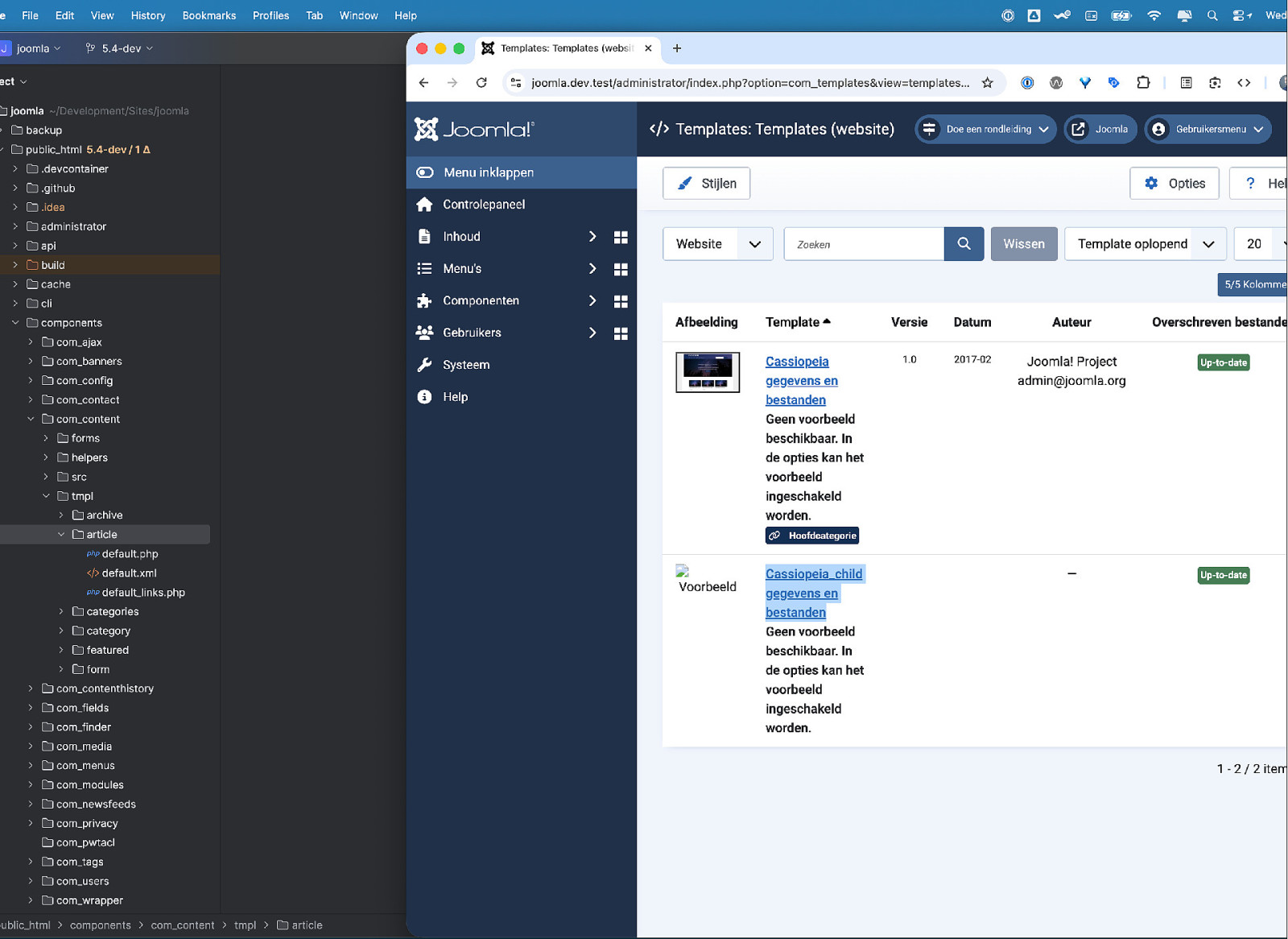Viewport: 1288px width, 939px height.
Task: Open the Template oplopend sort dropdown
Action: [x=1145, y=244]
